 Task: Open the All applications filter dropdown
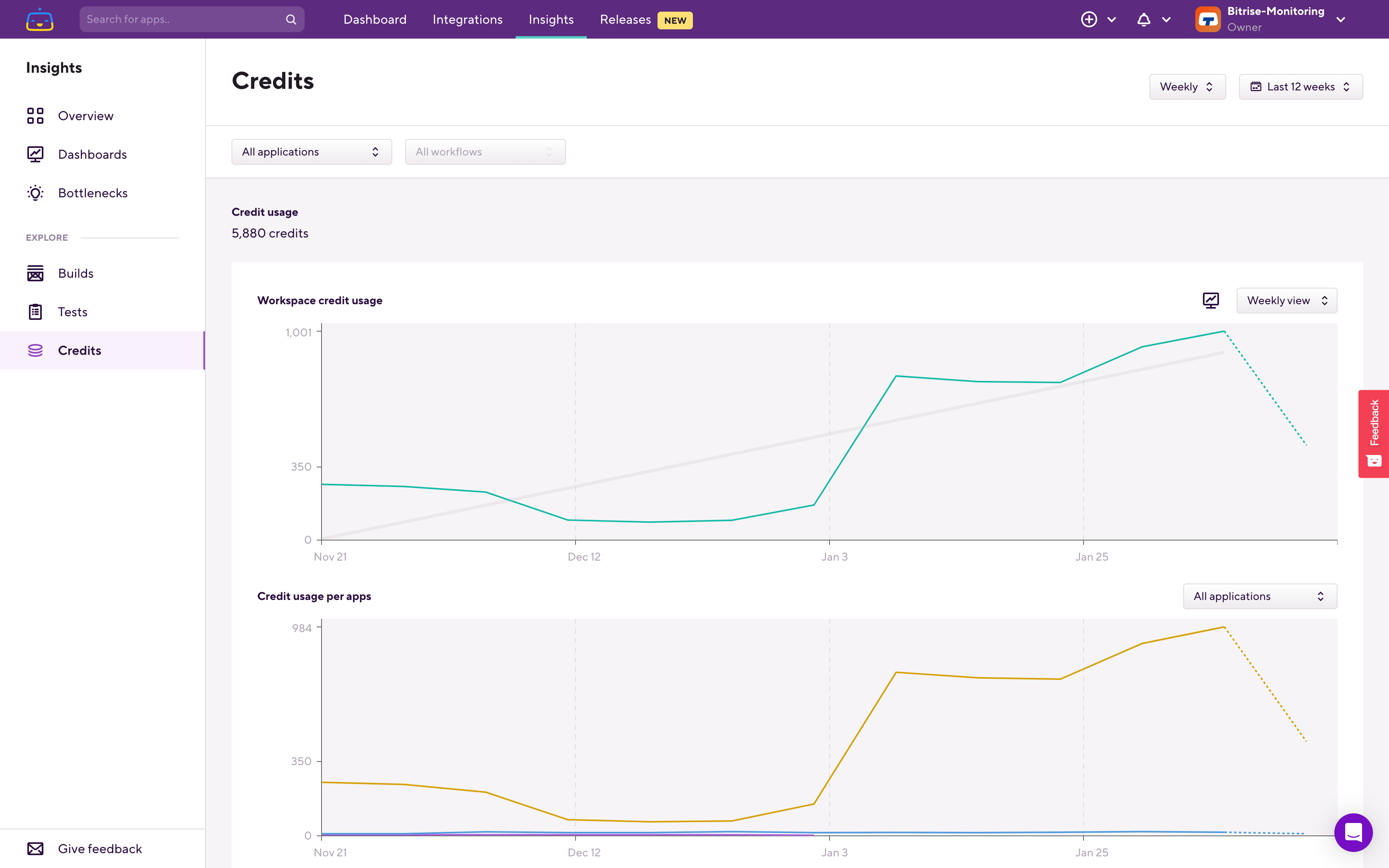click(311, 151)
